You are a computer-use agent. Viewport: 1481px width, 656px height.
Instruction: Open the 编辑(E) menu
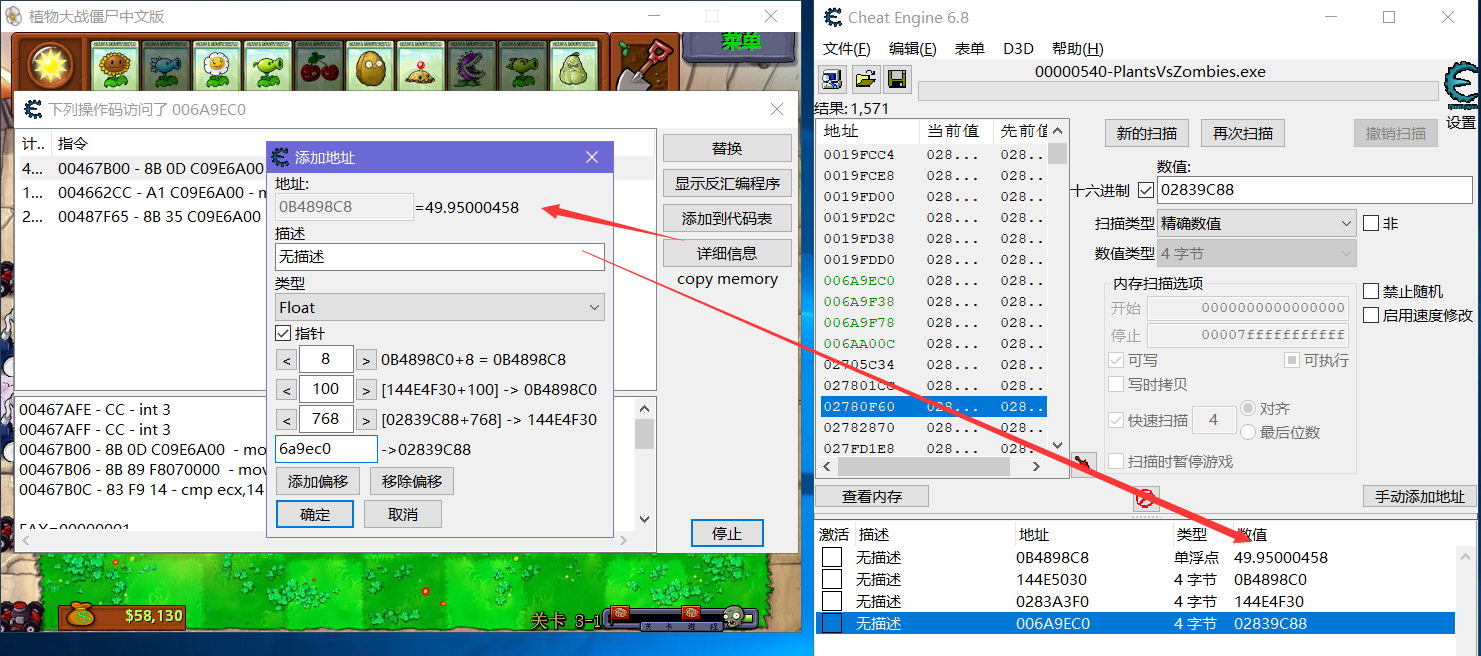[912, 49]
